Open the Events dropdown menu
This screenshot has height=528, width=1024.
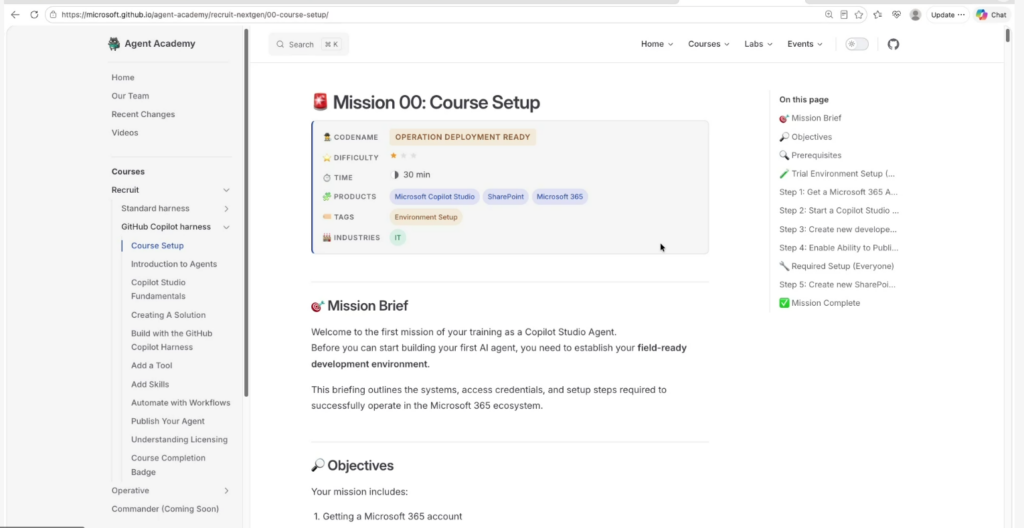point(805,44)
